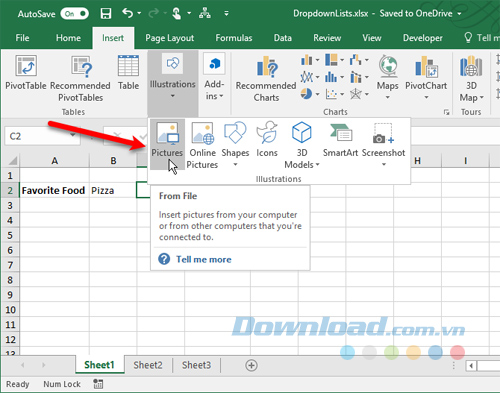Insert Line or Area chart dropdown
The width and height of the screenshot is (500, 393).
(310, 77)
